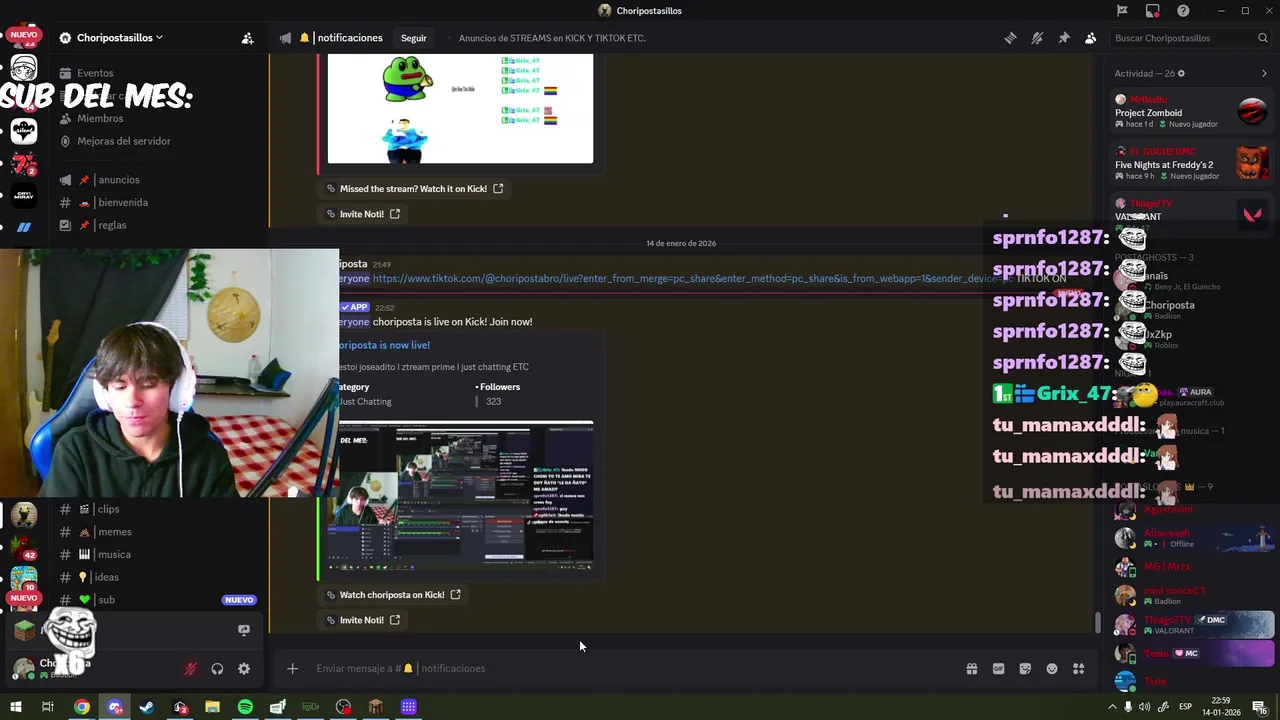Open the apps launcher icon in message bar

point(1078,669)
